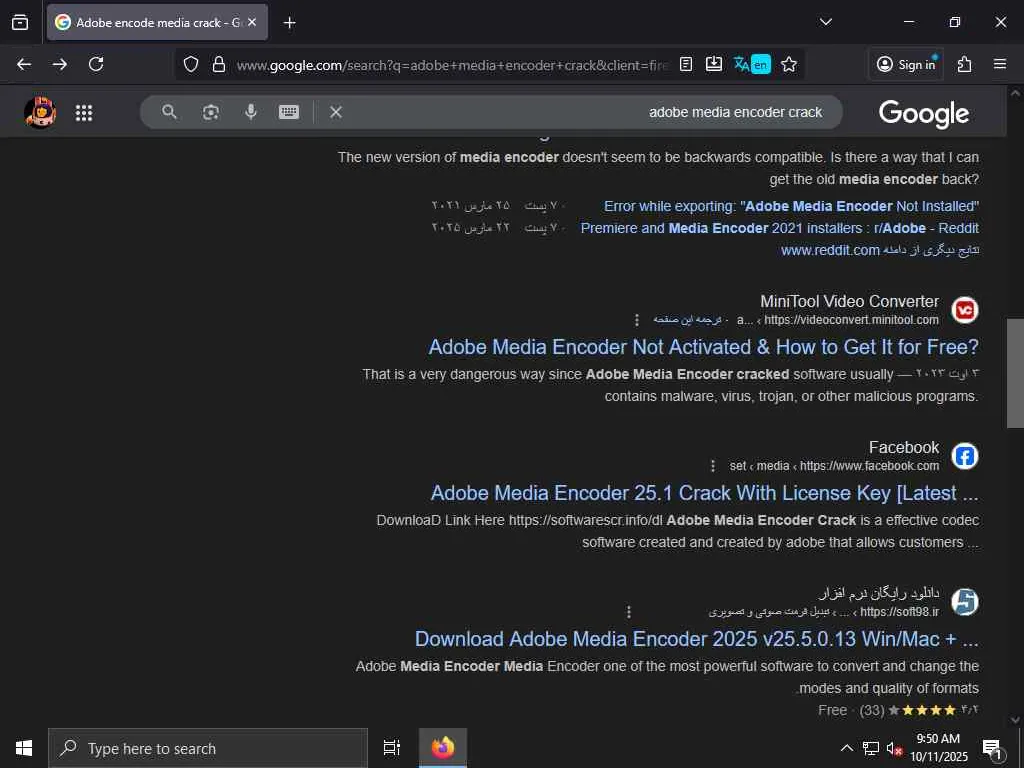Go back to previous page
Screen dimensions: 1024x768
click(24, 64)
